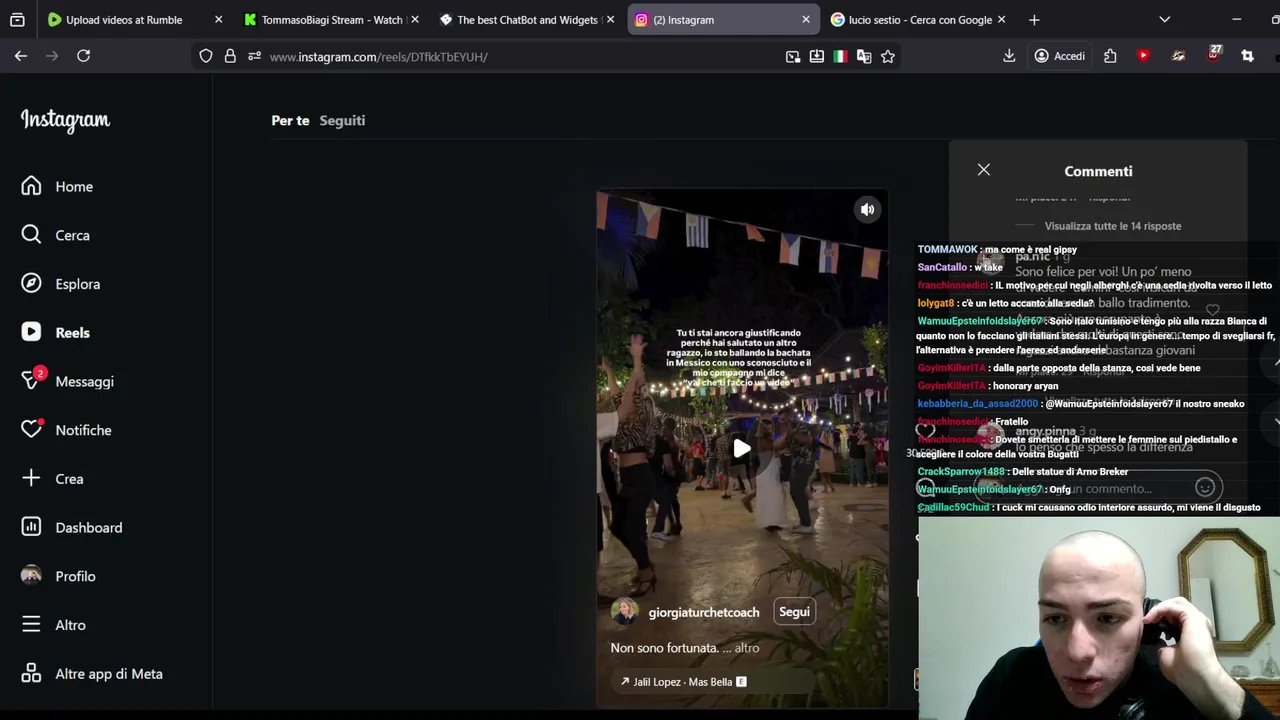The width and height of the screenshot is (1280, 720).
Task: Switch to Upload videos at Rumble tab
Action: coord(124,20)
